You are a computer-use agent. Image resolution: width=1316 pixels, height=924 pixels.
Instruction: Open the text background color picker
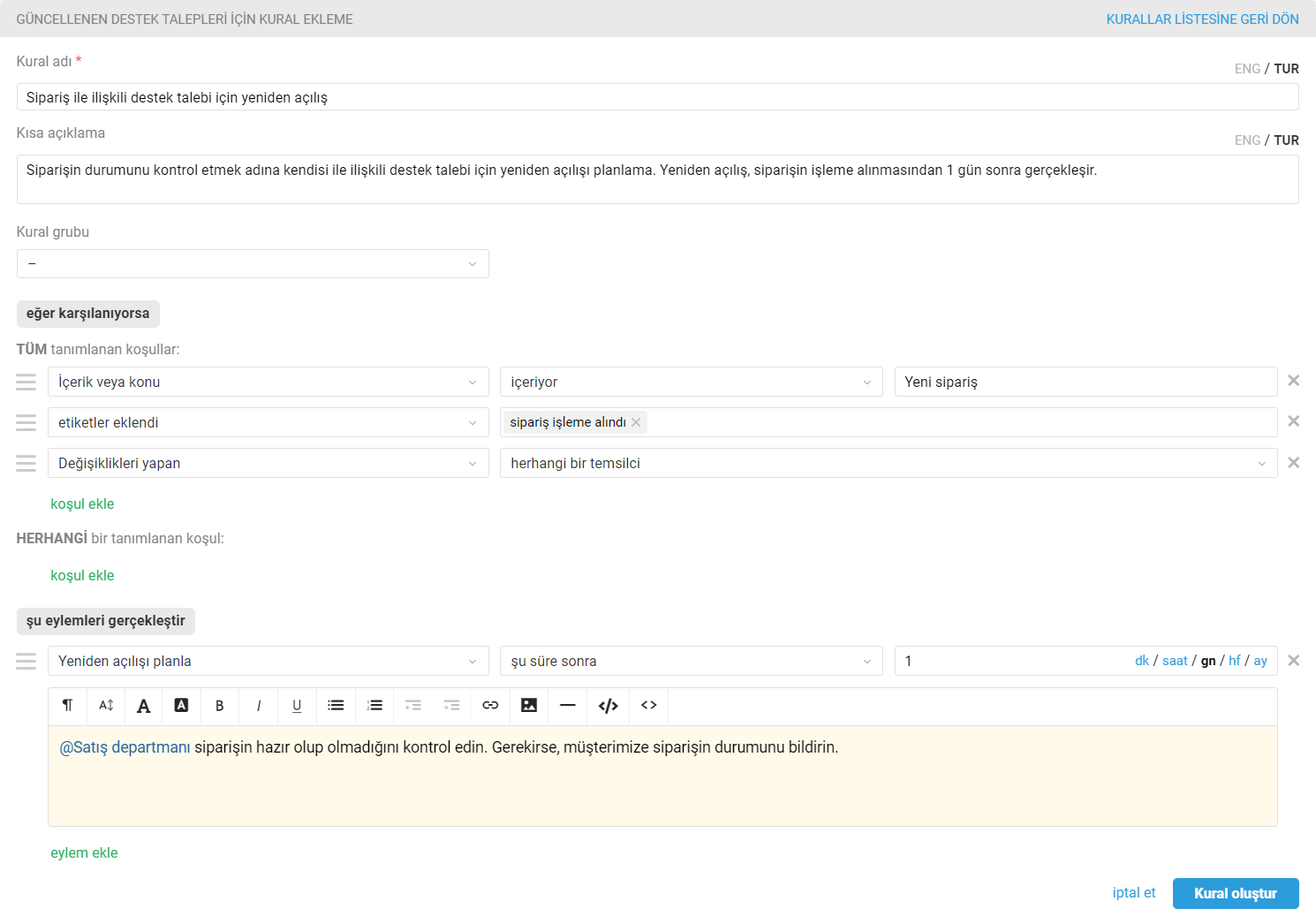click(181, 706)
